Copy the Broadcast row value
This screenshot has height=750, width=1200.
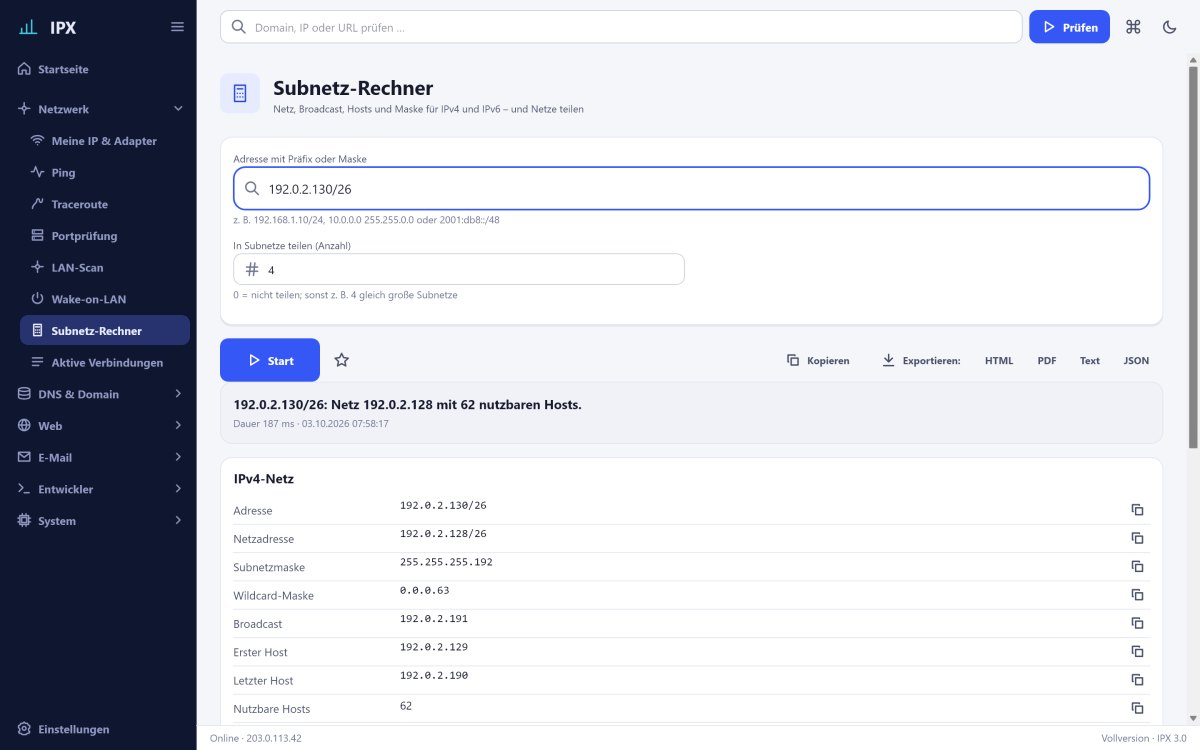(x=1137, y=623)
